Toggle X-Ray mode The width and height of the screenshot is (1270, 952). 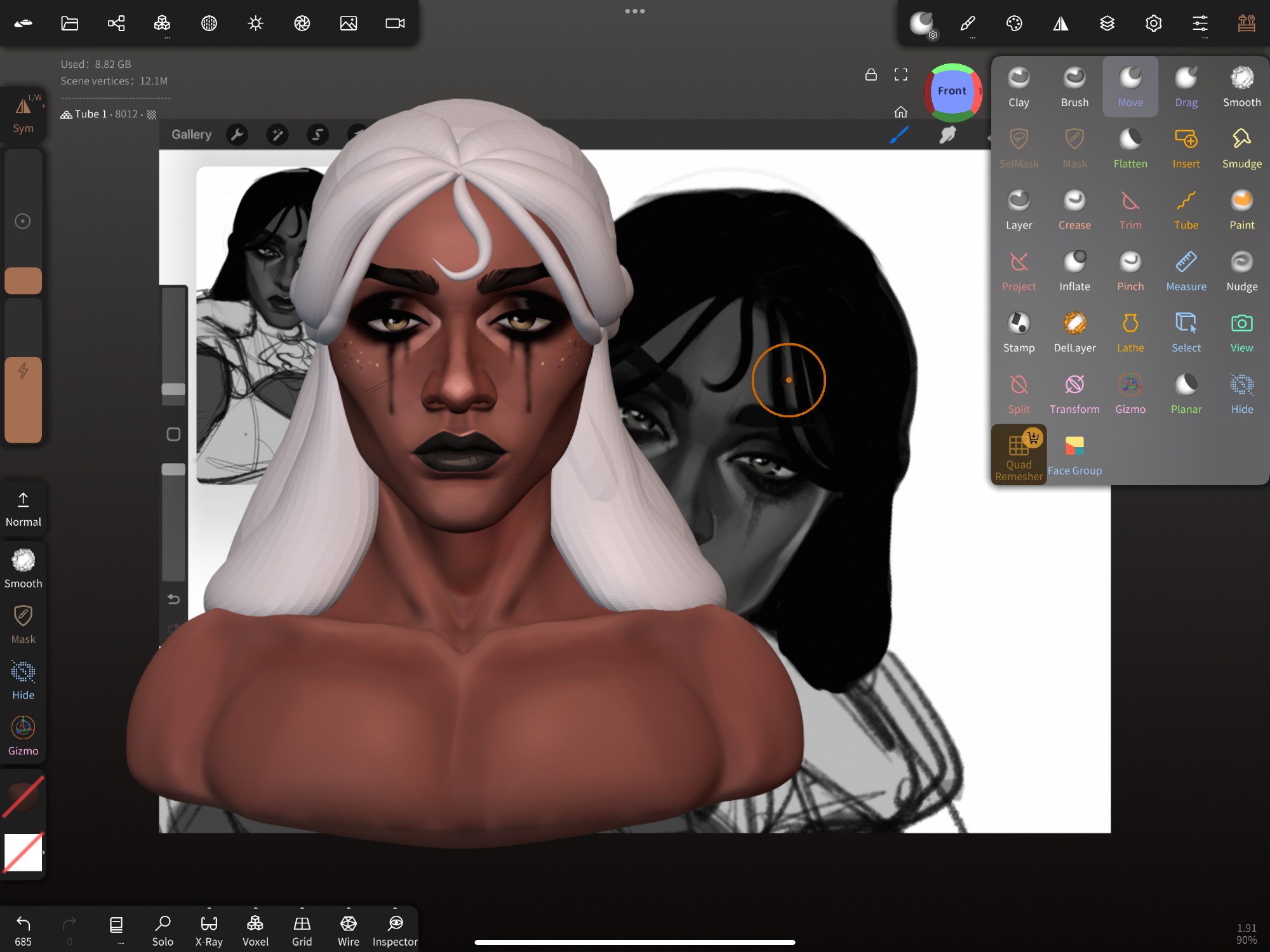coord(209,930)
